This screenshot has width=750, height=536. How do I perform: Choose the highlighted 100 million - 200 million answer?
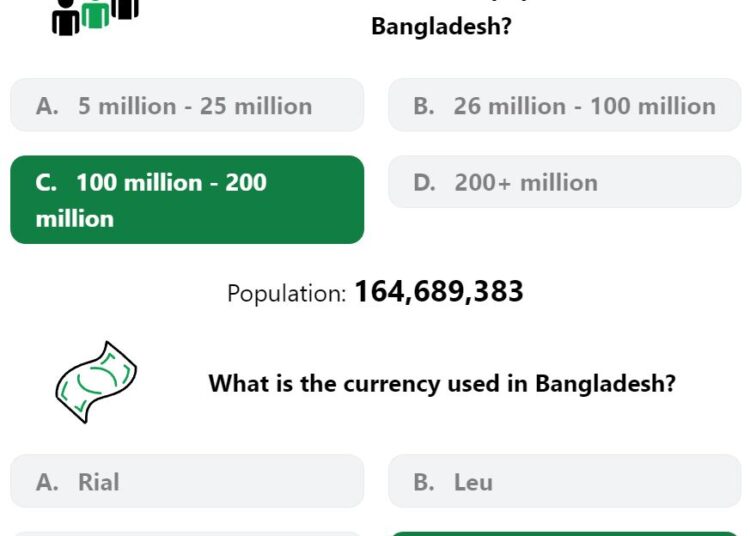[187, 199]
